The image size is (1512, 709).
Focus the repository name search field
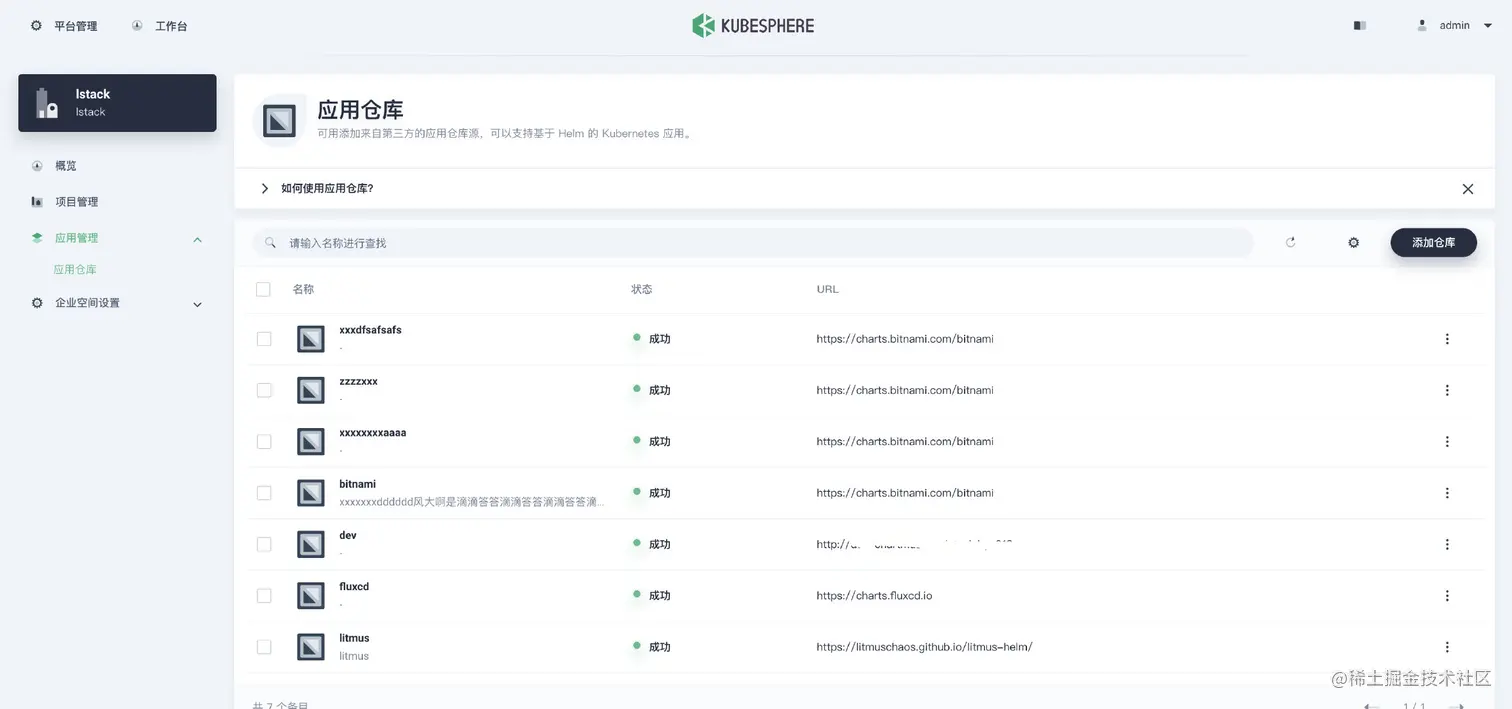pos(752,243)
